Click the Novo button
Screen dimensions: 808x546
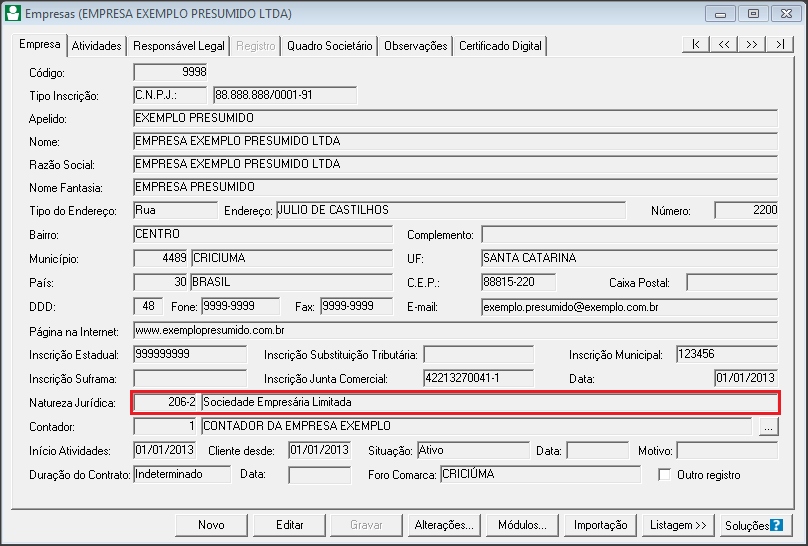tap(211, 525)
